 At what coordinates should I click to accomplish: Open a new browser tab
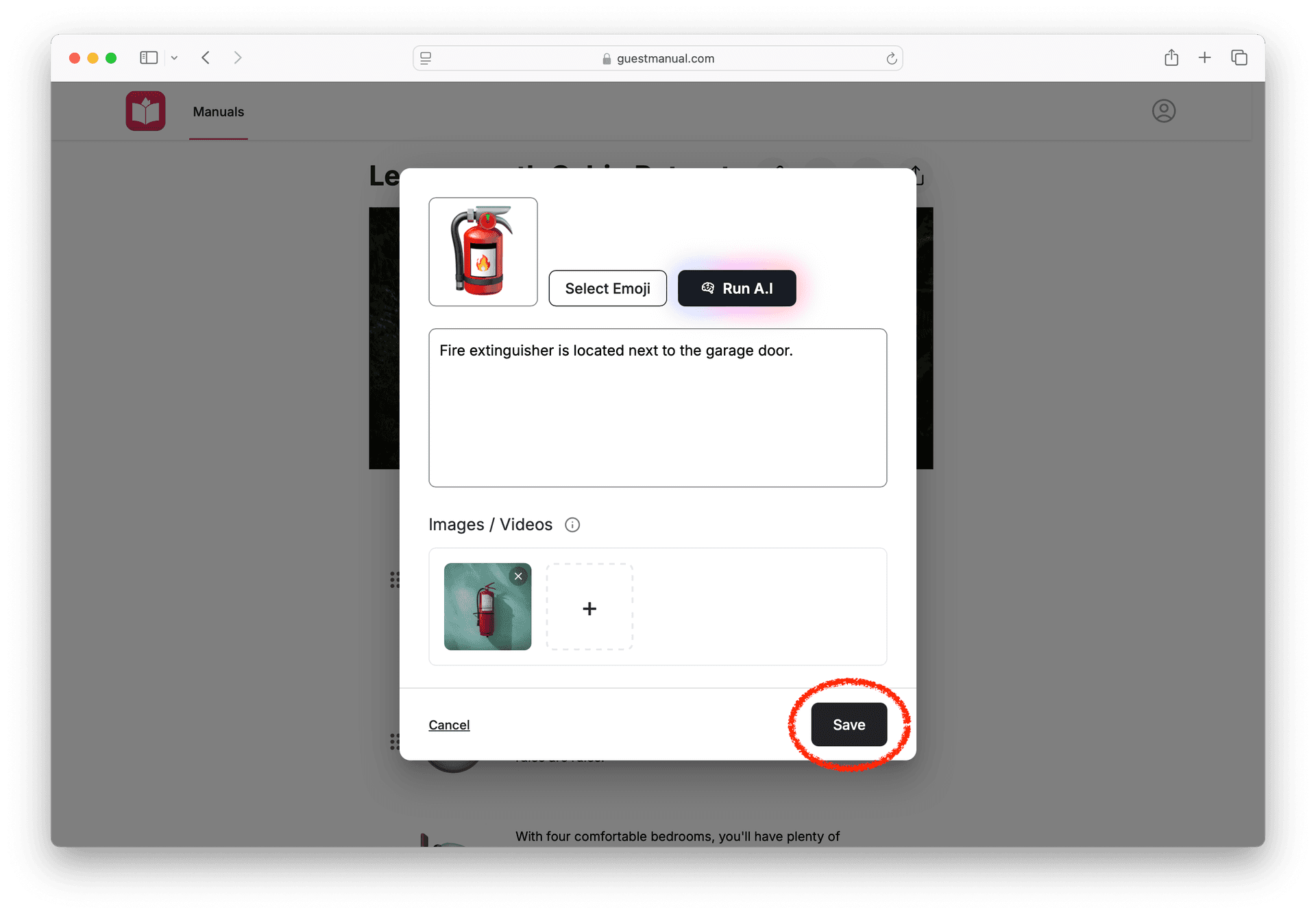coord(1204,58)
